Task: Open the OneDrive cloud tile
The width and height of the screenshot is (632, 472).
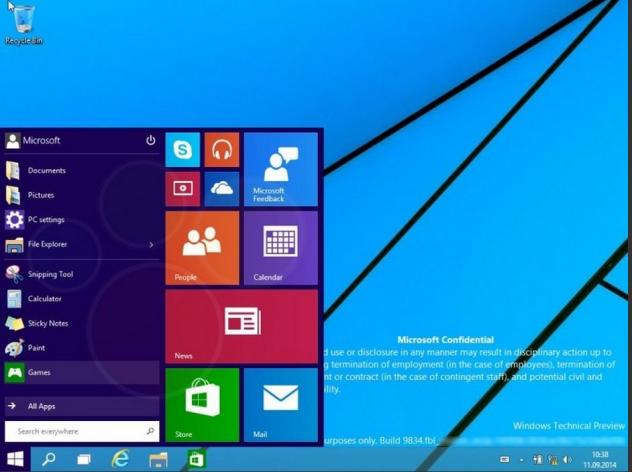Action: [221, 188]
